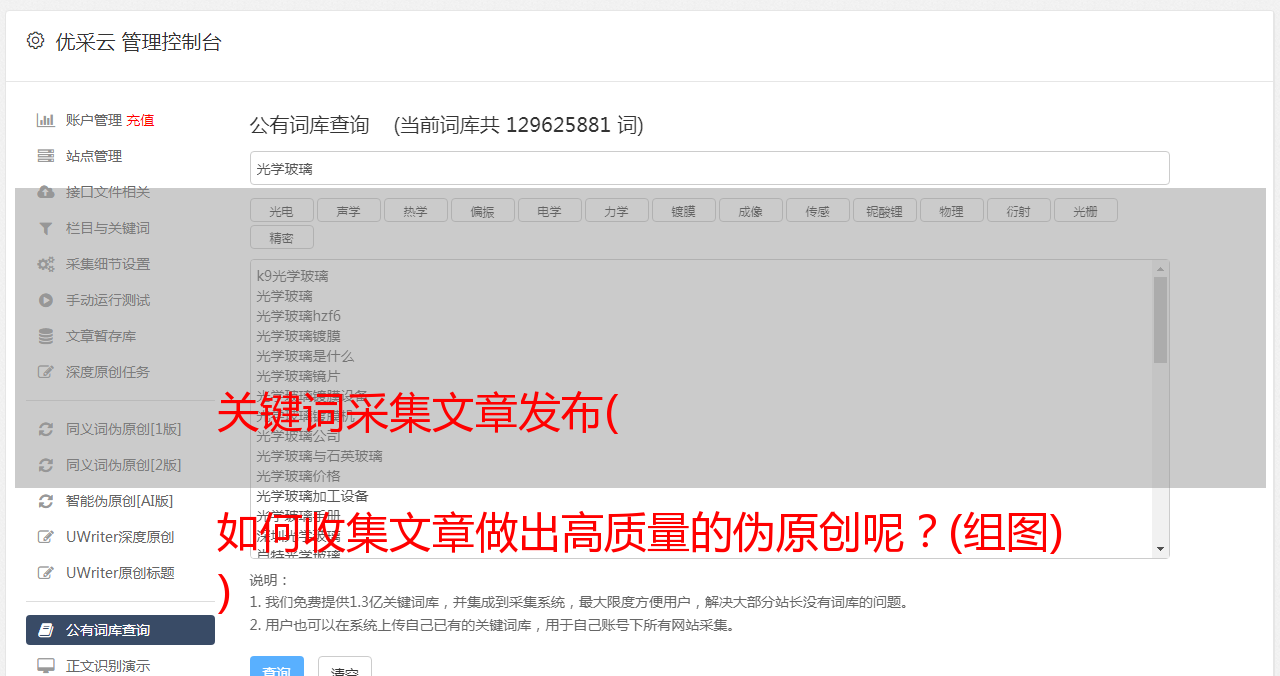Select the 文章暂存库 database icon
The image size is (1280, 676).
tap(46, 336)
